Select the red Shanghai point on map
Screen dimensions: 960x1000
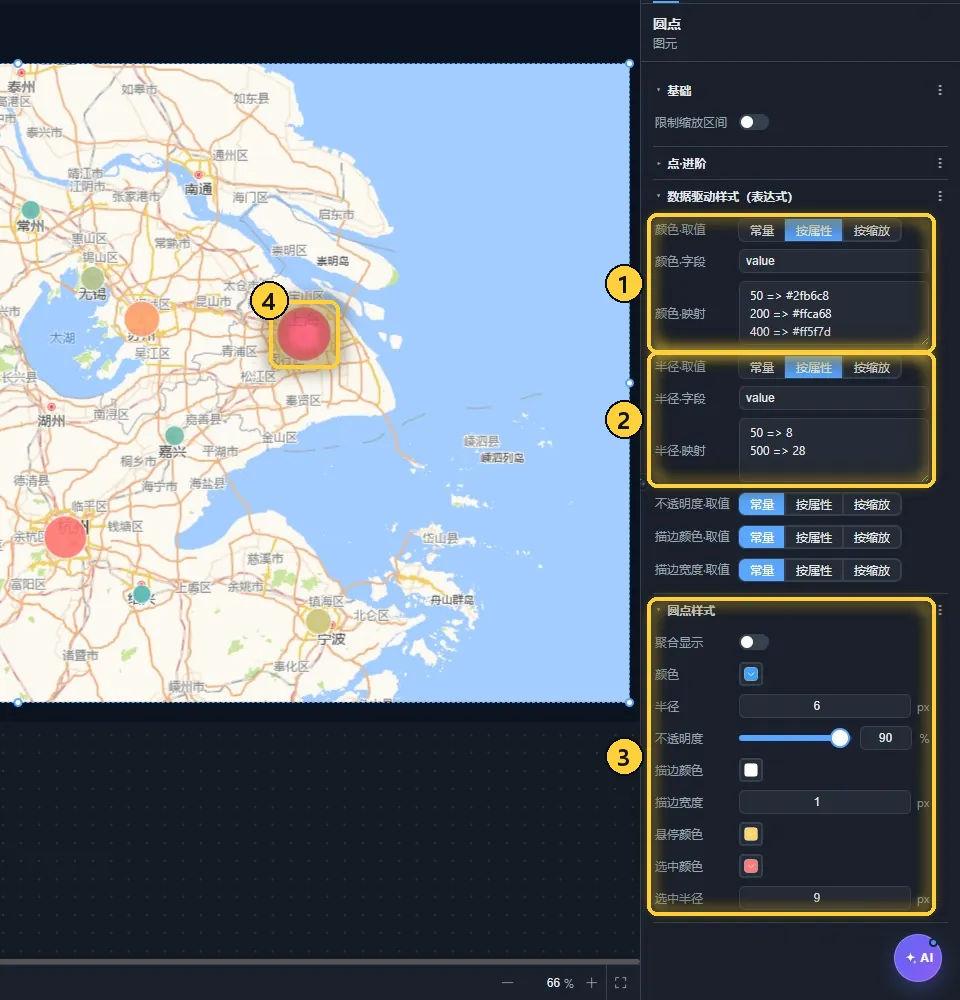click(304, 334)
